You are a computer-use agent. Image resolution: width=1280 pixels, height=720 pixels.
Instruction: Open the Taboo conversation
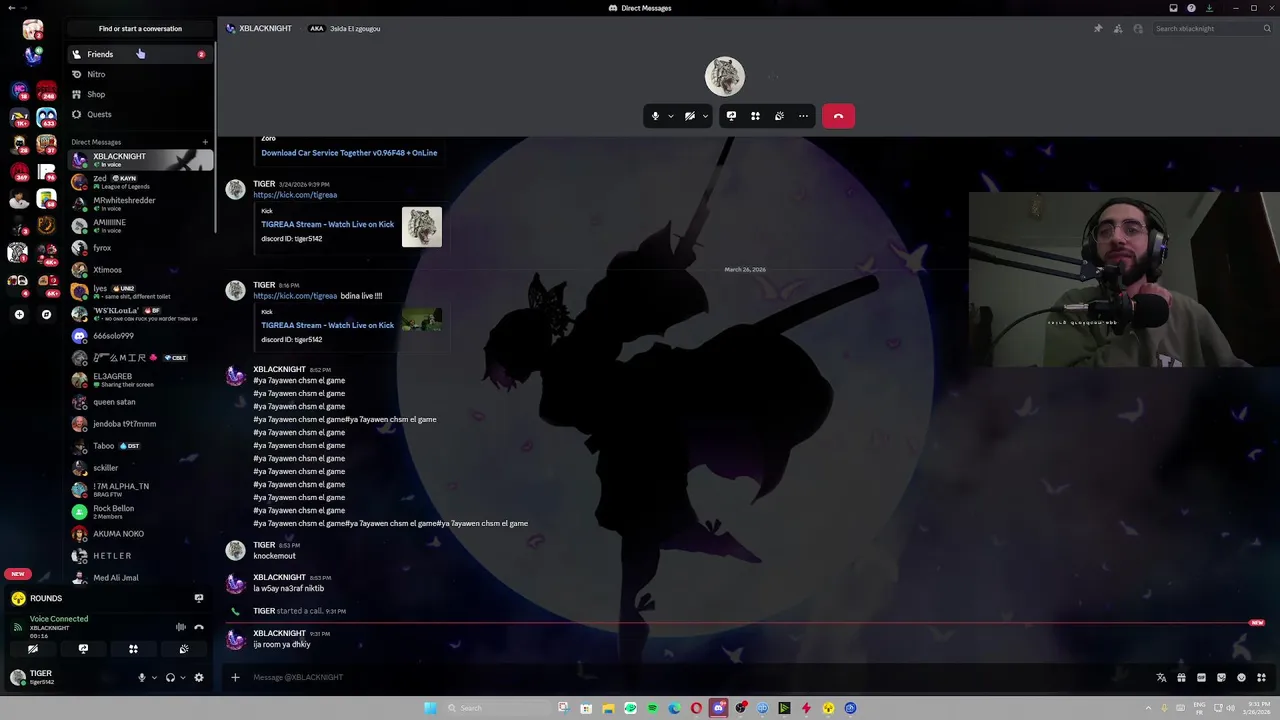coord(140,446)
